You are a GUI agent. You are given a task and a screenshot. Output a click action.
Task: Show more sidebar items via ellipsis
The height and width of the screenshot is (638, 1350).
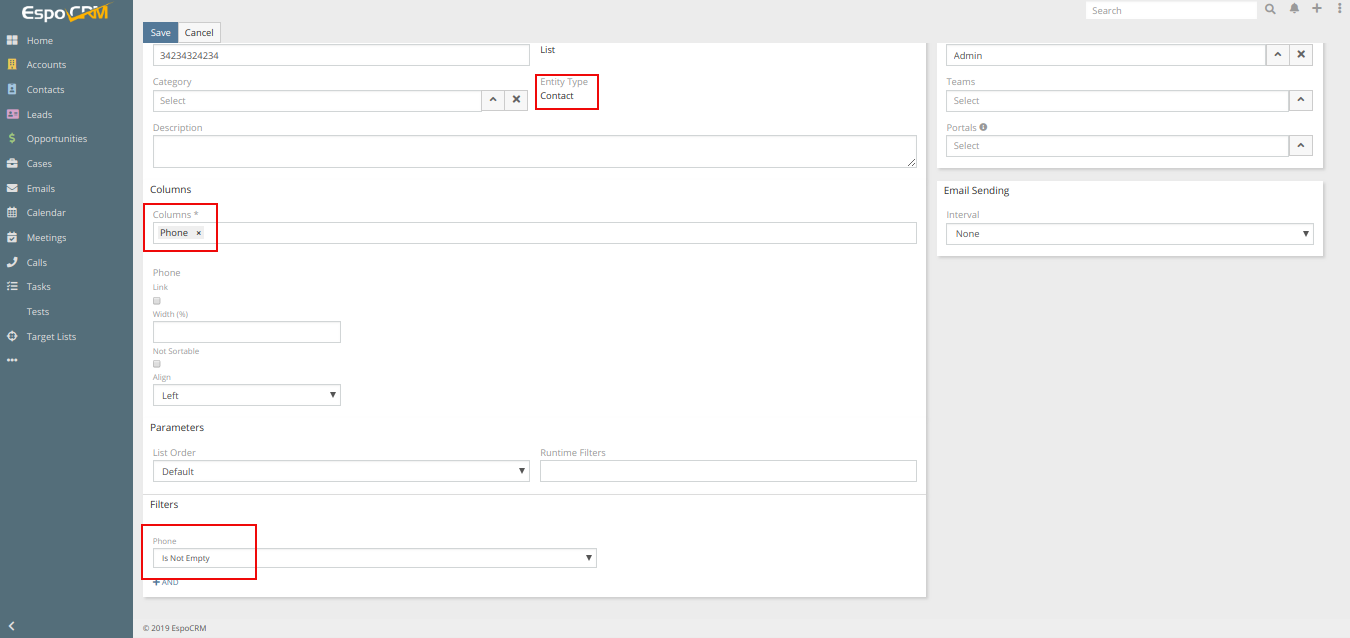[12, 360]
